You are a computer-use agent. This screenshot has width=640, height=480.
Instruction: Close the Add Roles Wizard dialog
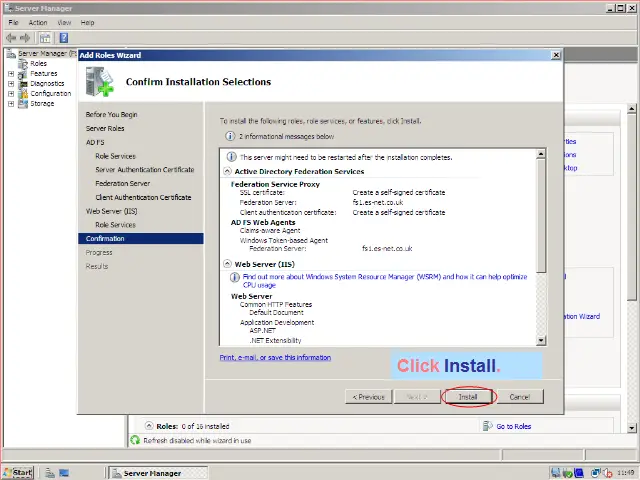(556, 55)
